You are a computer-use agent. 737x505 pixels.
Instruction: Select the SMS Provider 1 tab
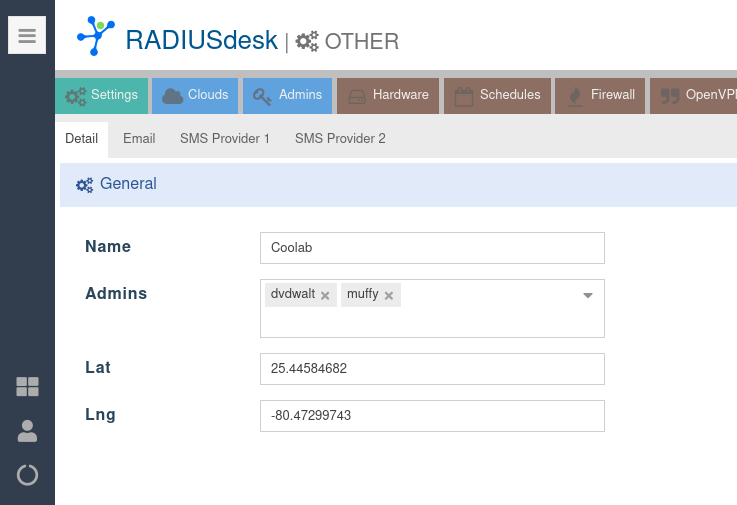(225, 139)
